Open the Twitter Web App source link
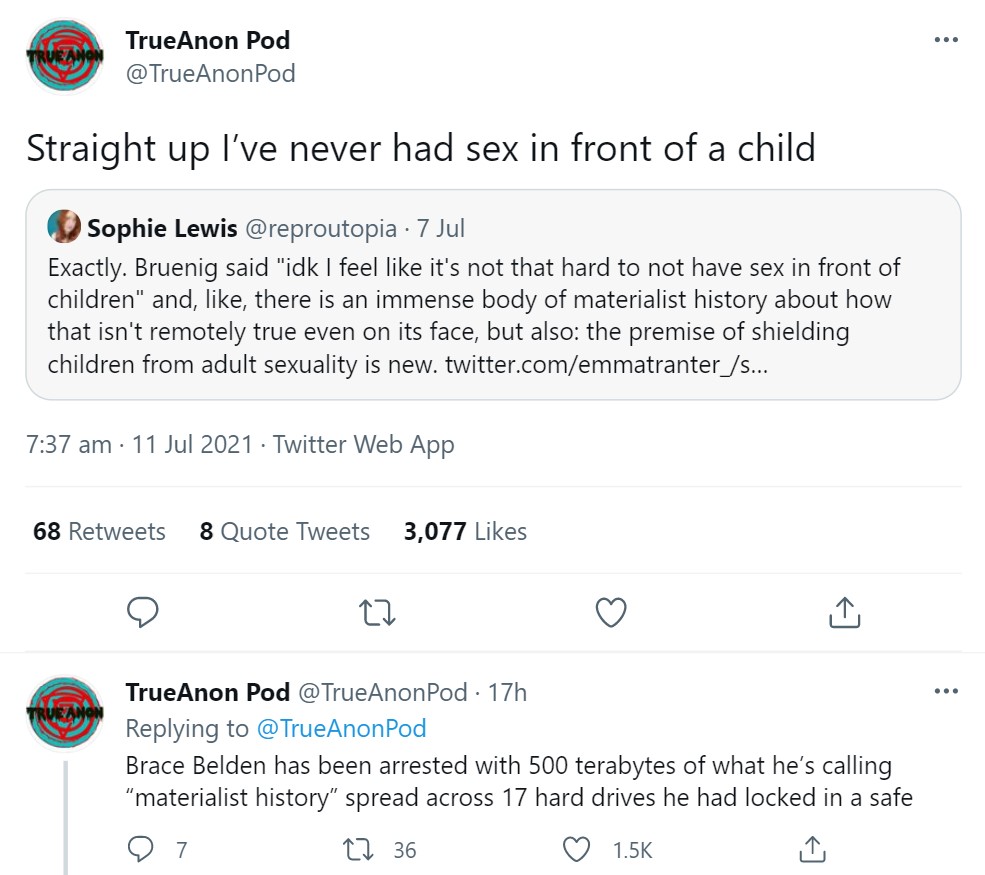The width and height of the screenshot is (985, 875). click(364, 445)
